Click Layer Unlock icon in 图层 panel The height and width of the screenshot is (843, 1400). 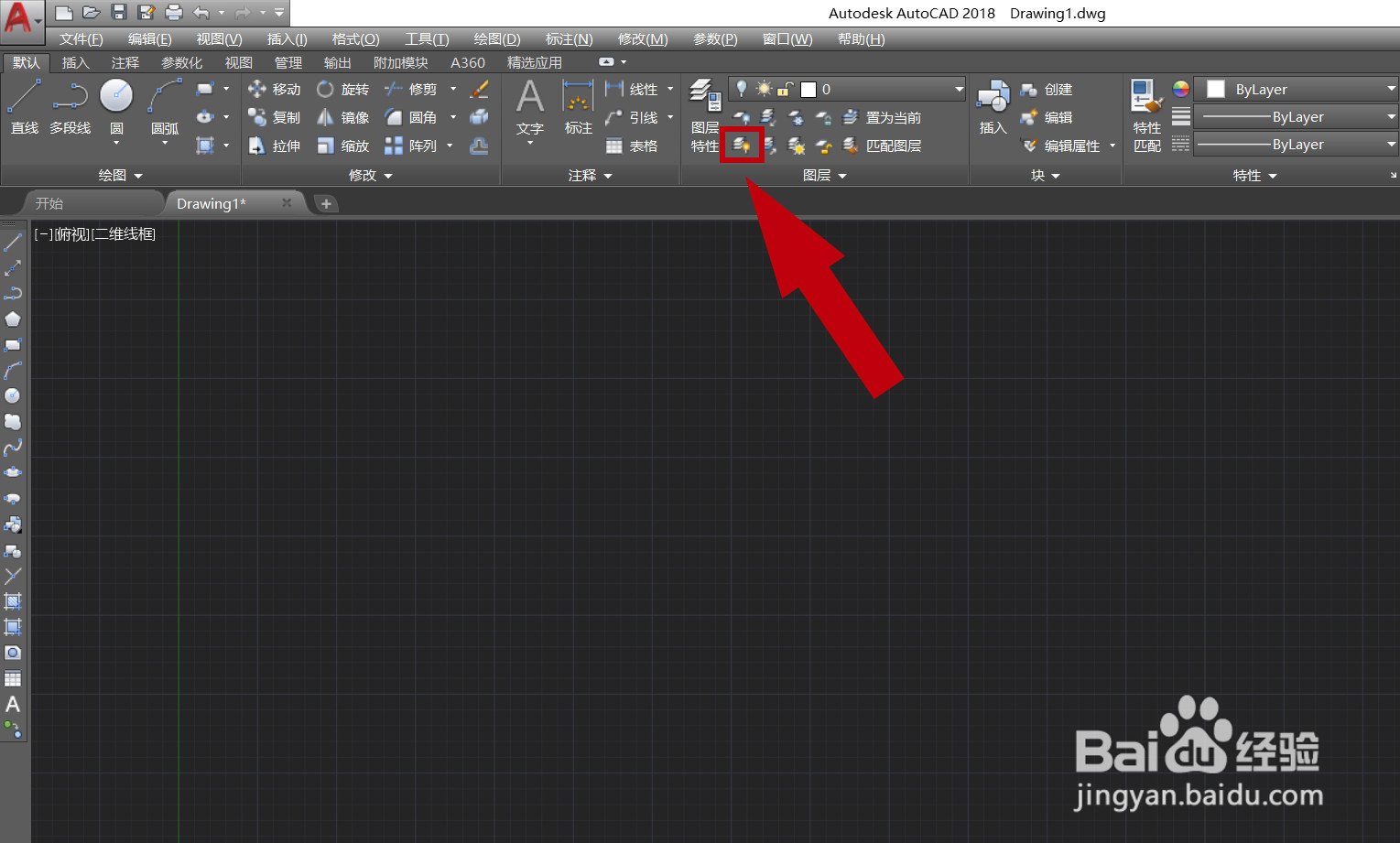(x=823, y=146)
